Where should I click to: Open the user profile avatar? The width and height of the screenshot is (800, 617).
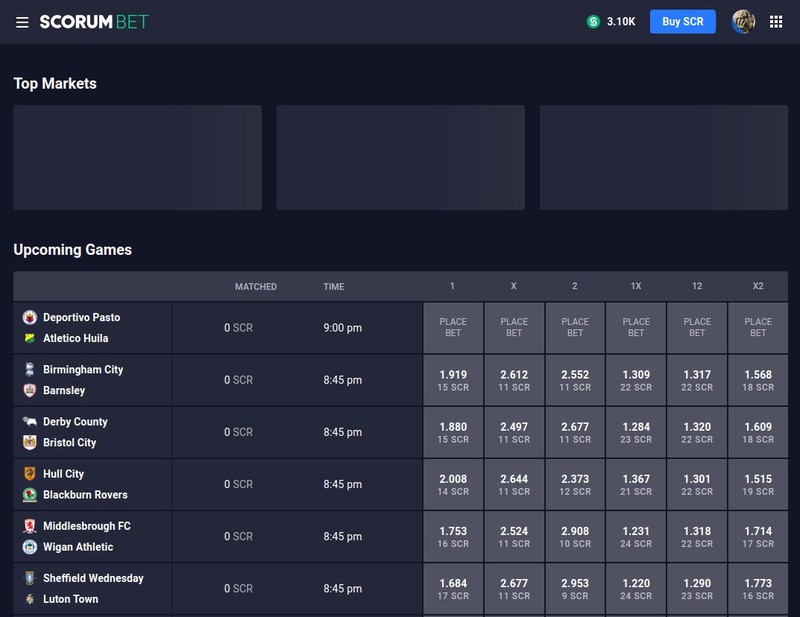(x=743, y=21)
